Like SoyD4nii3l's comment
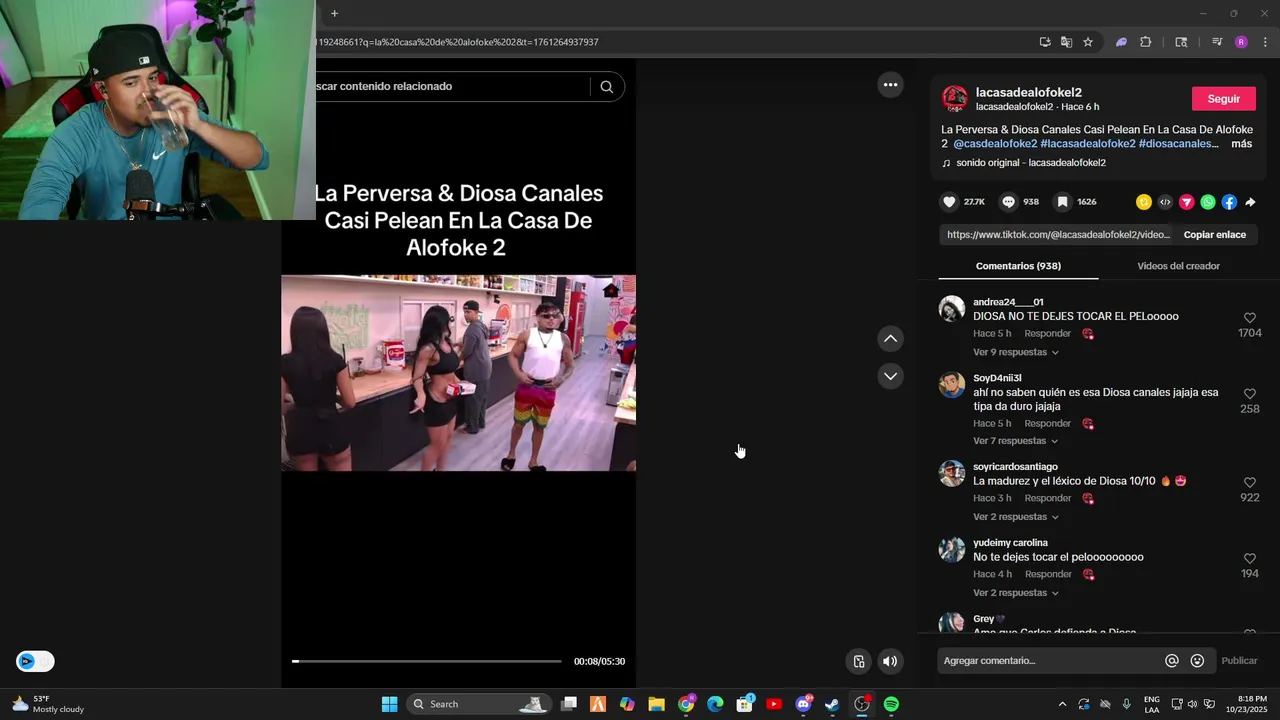Image resolution: width=1280 pixels, height=720 pixels. pos(1249,394)
